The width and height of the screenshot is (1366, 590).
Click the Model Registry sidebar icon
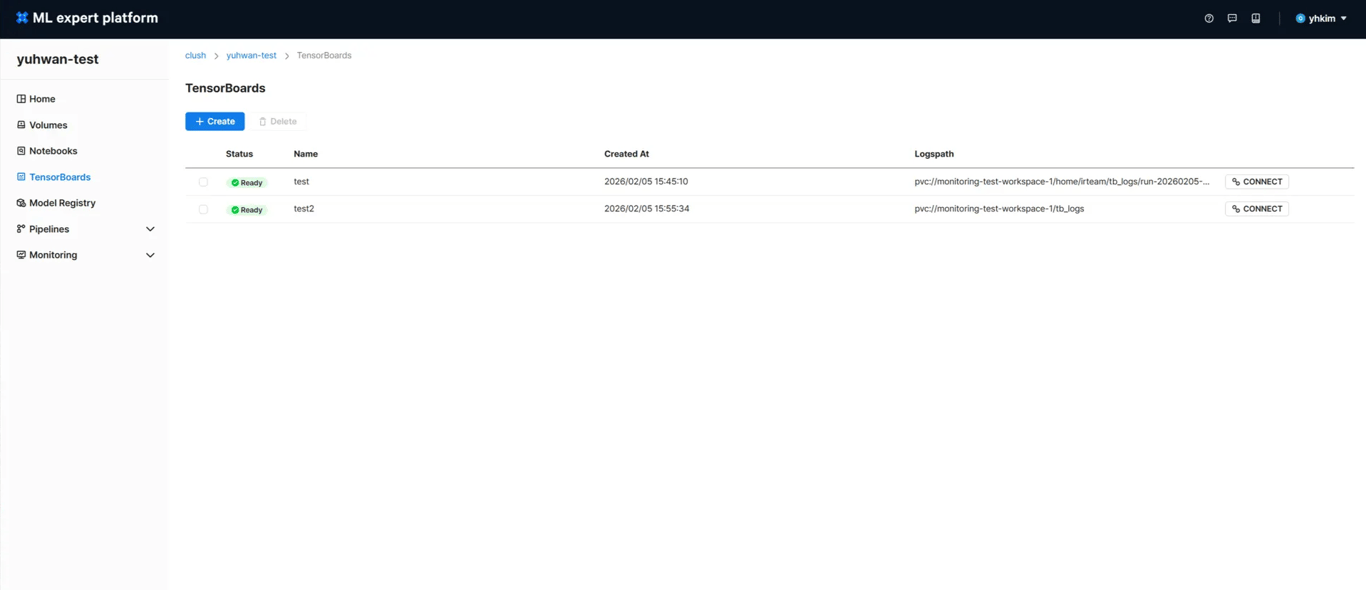(21, 203)
